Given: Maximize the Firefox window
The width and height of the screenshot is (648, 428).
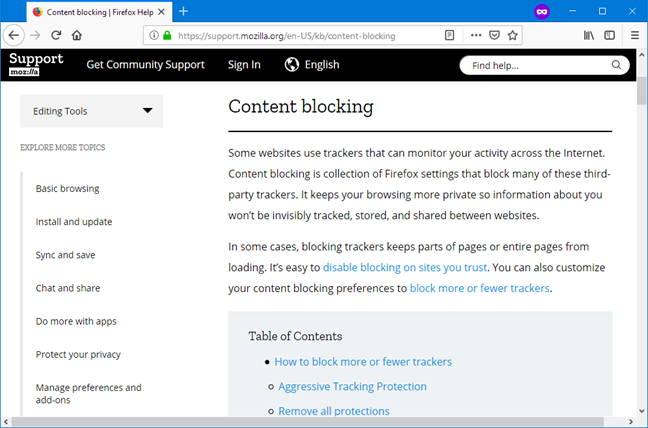Looking at the screenshot, I should coord(602,11).
